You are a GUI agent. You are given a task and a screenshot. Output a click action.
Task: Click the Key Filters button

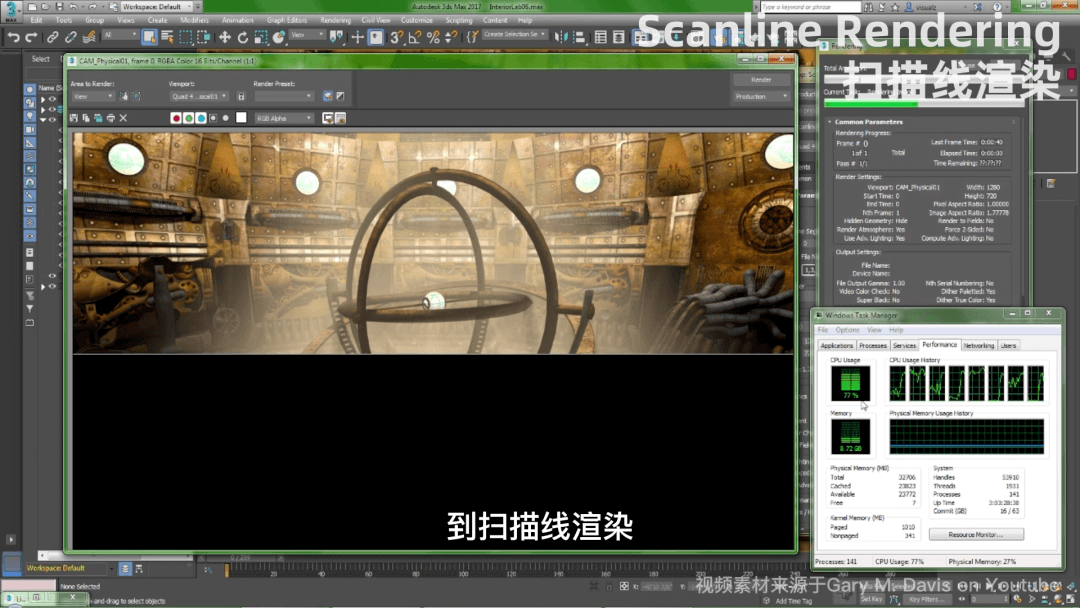926,599
